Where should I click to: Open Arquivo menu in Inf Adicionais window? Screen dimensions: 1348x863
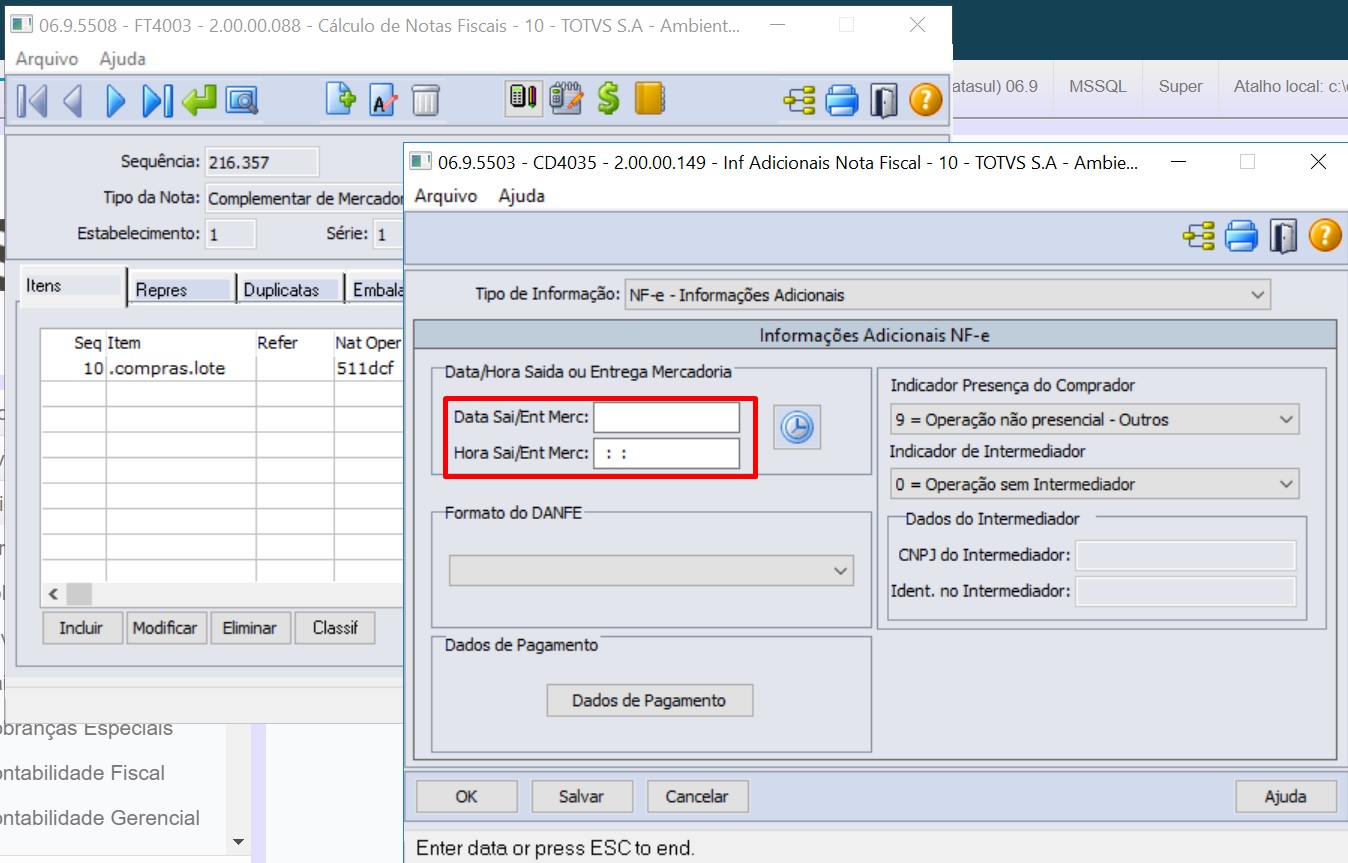(x=445, y=196)
